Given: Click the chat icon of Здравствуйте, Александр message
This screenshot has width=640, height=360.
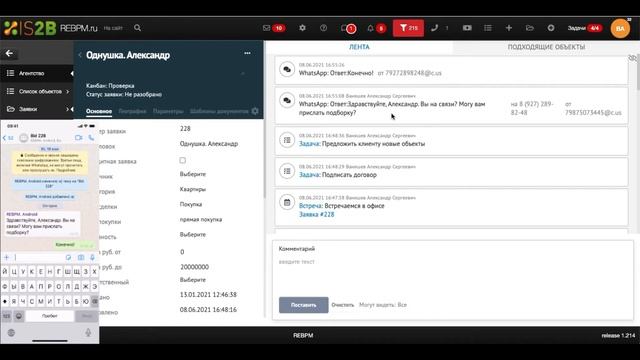Looking at the screenshot, I should tap(287, 100).
